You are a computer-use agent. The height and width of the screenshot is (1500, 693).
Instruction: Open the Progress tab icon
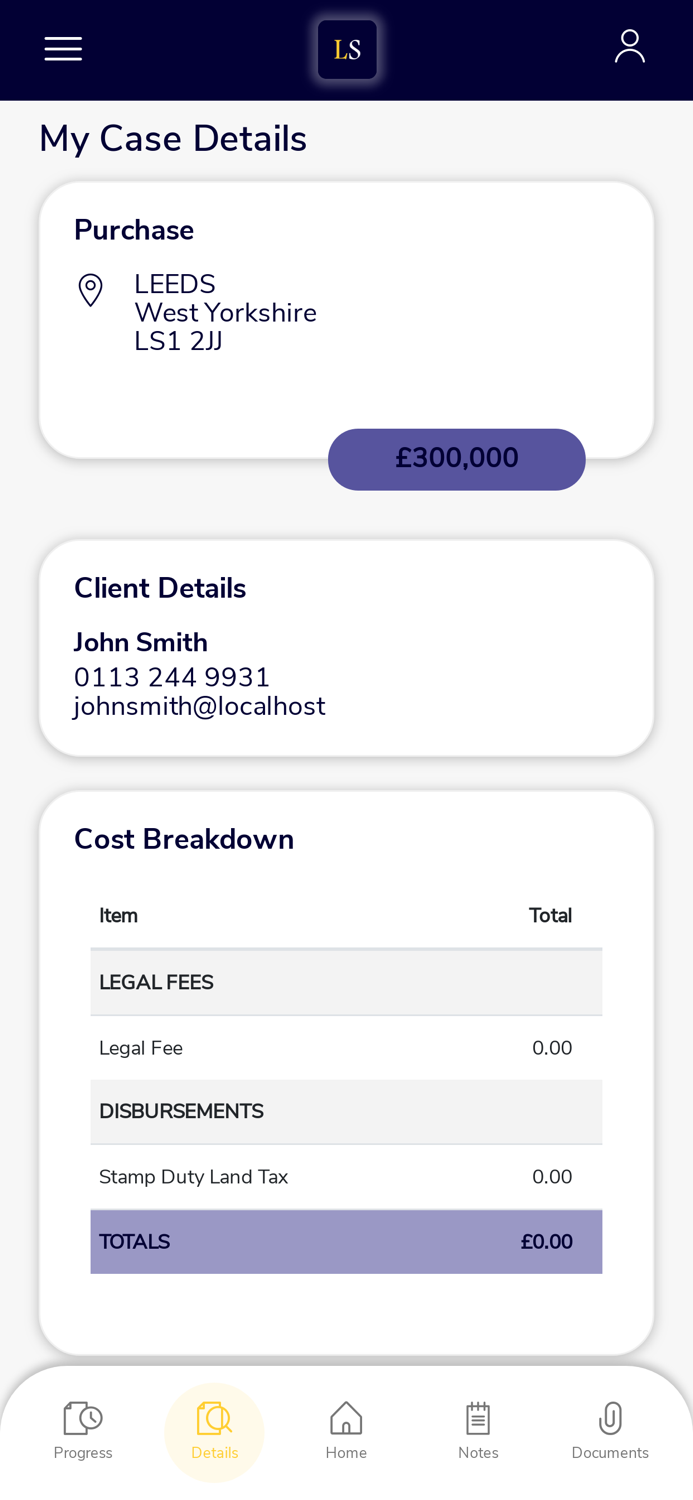[x=81, y=1417]
